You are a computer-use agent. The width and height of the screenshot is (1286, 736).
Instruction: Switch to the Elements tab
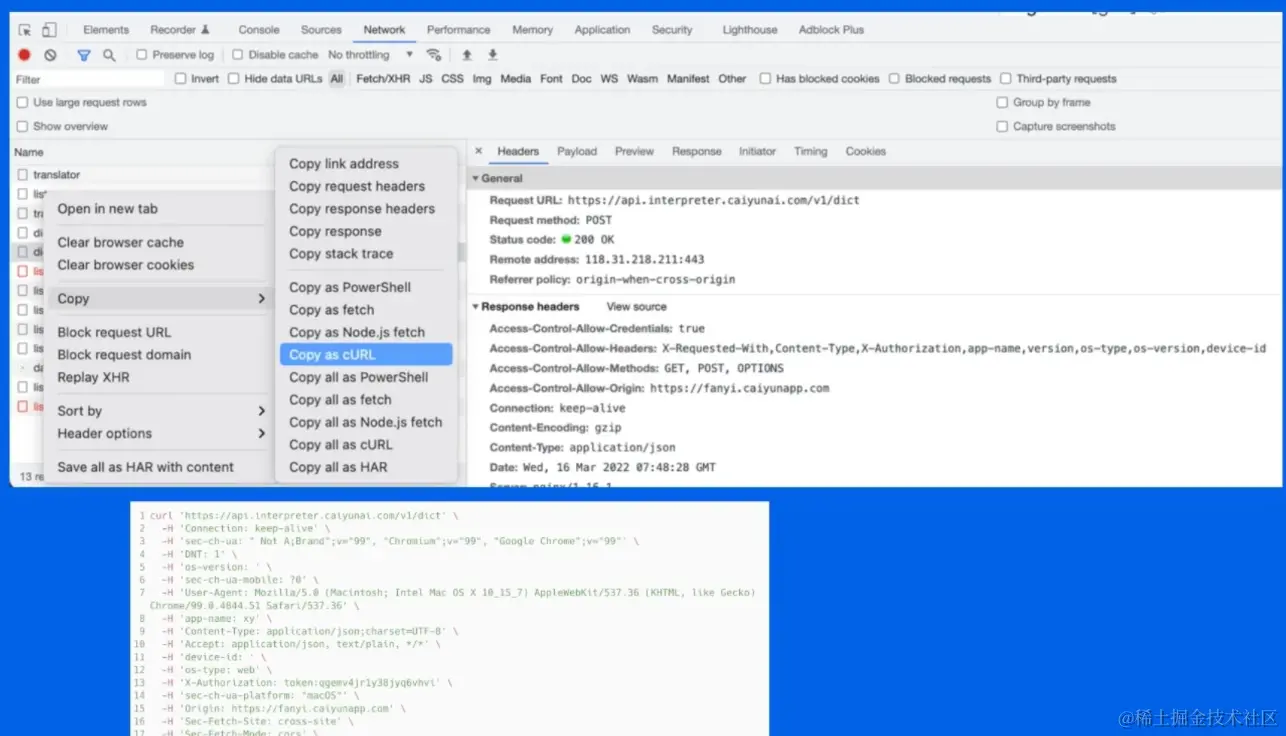click(x=106, y=30)
